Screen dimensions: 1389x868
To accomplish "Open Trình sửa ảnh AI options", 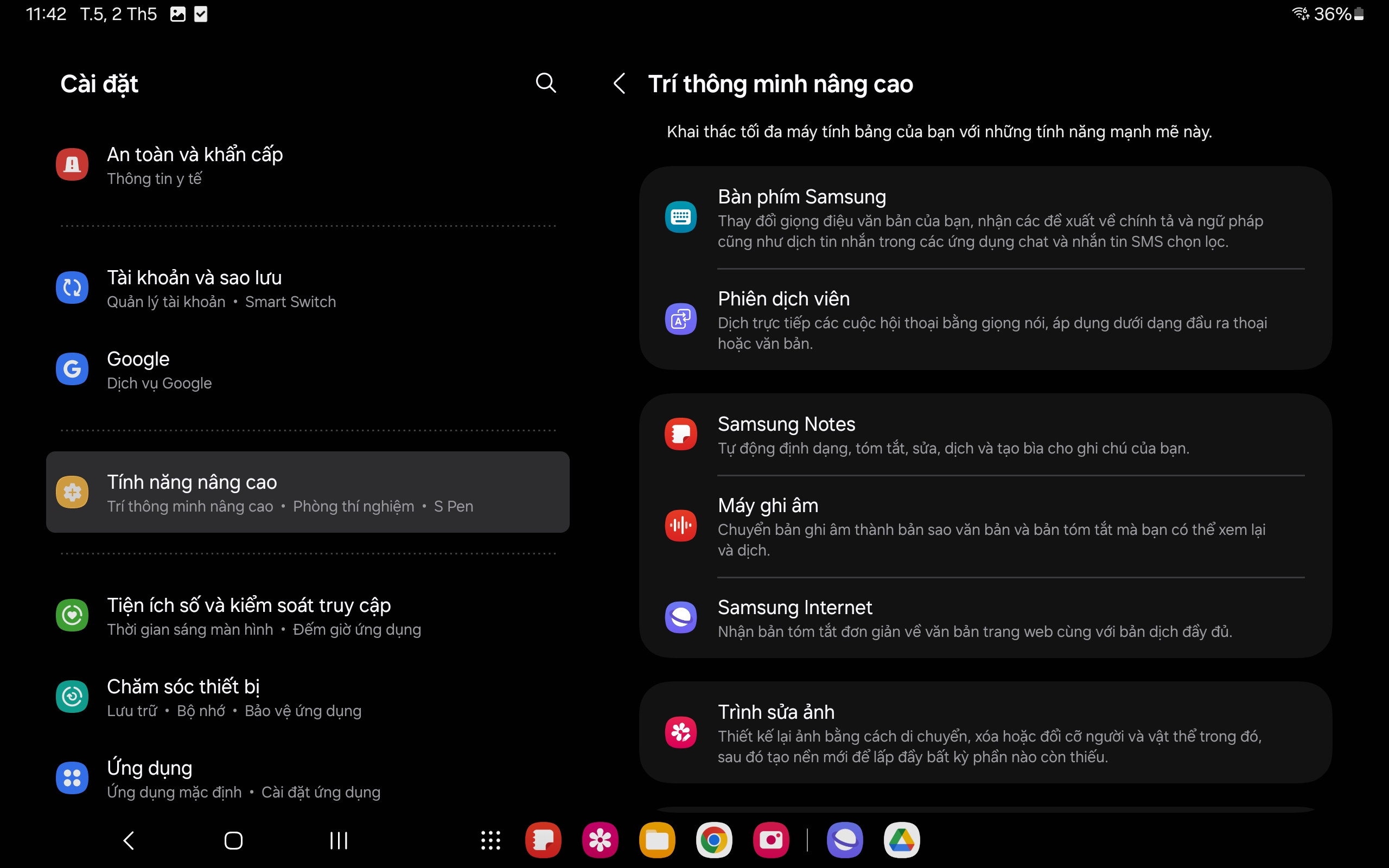I will click(x=985, y=732).
